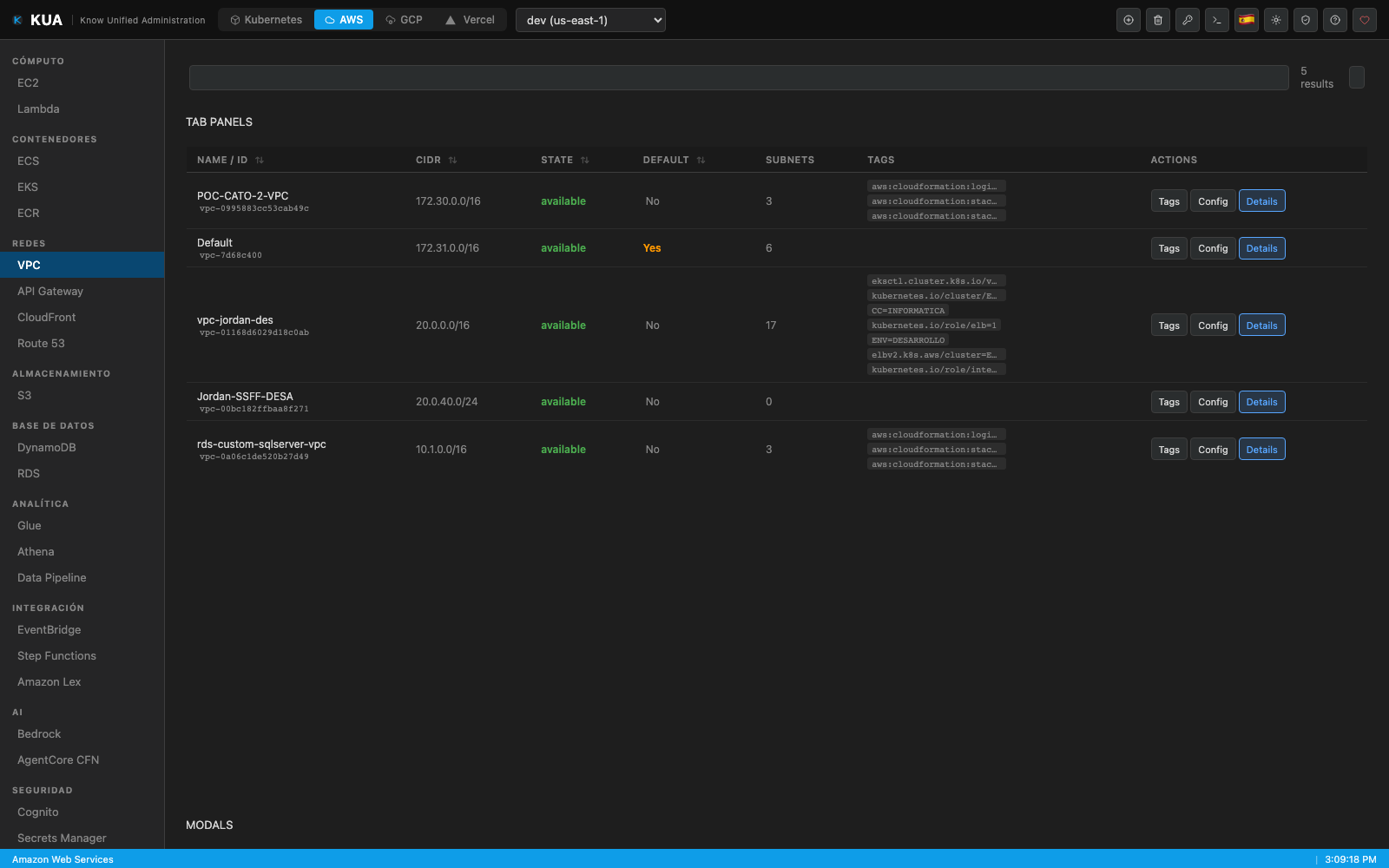Image resolution: width=1389 pixels, height=868 pixels.
Task: Open Athena in the sidebar
Action: pyautogui.click(x=82, y=552)
